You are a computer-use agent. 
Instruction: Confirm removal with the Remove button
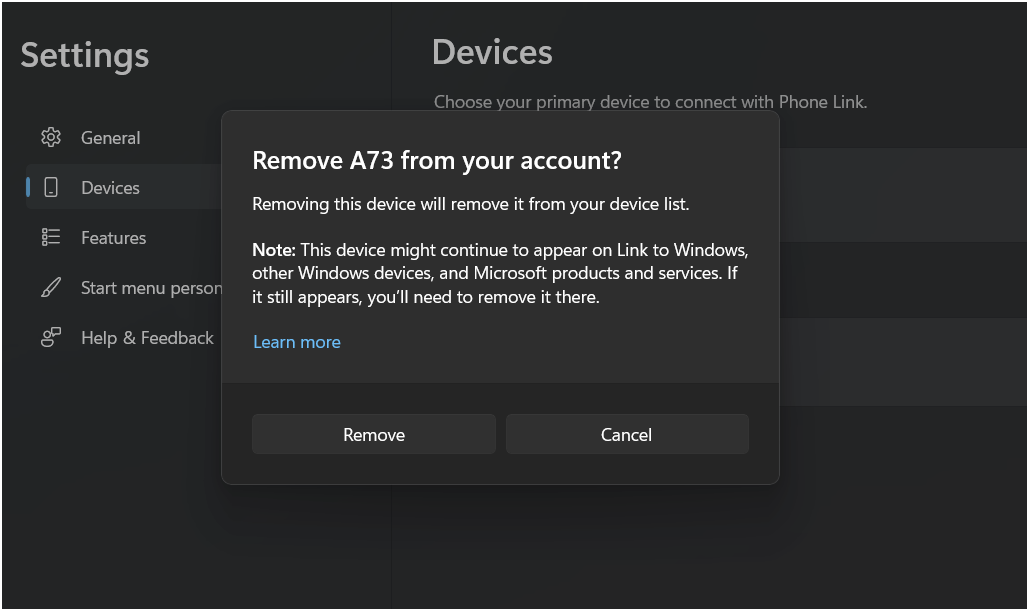(374, 434)
